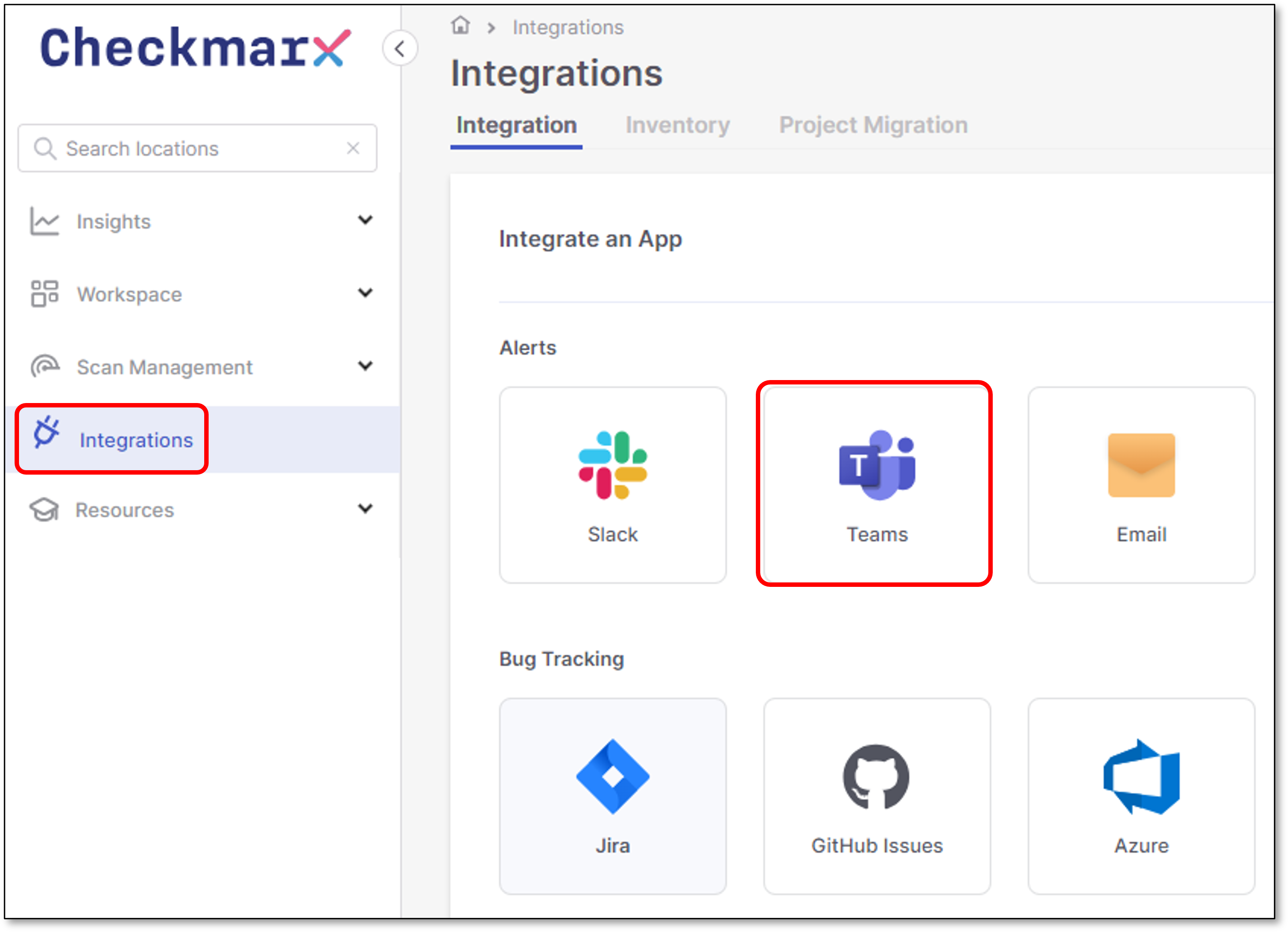Screen dimensions: 1288x932
Task: Click the Jira card label
Action: point(613,846)
